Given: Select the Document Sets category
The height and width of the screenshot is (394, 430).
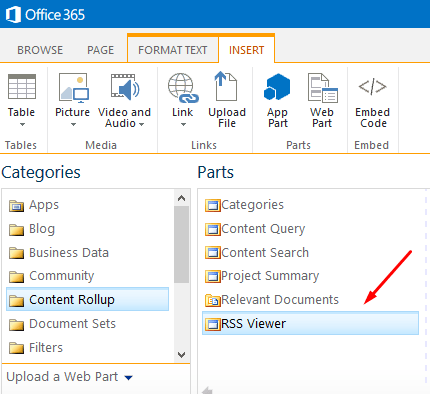Looking at the screenshot, I should click(62, 324).
